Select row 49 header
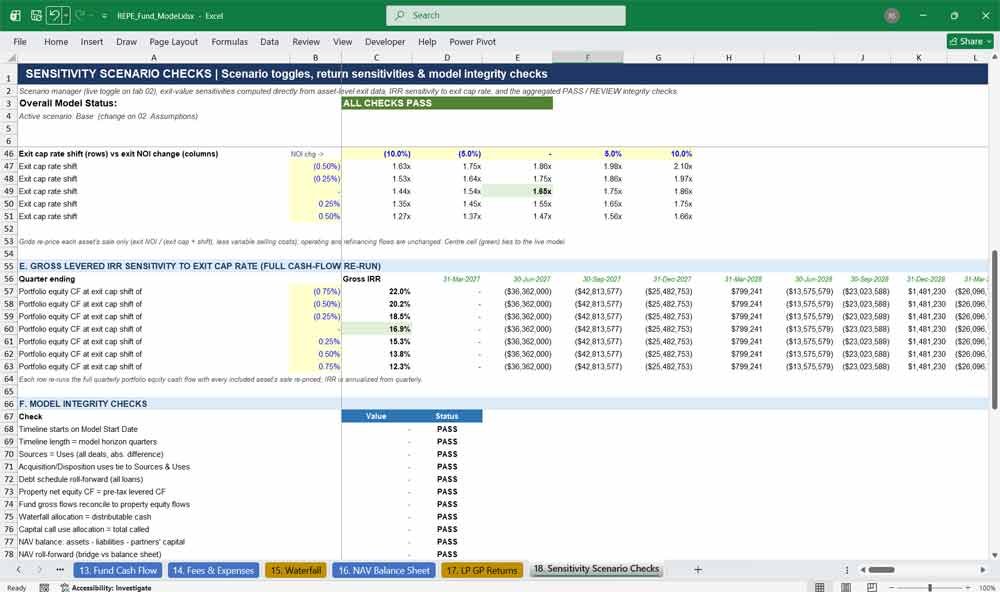1000x592 pixels. pos(9,191)
